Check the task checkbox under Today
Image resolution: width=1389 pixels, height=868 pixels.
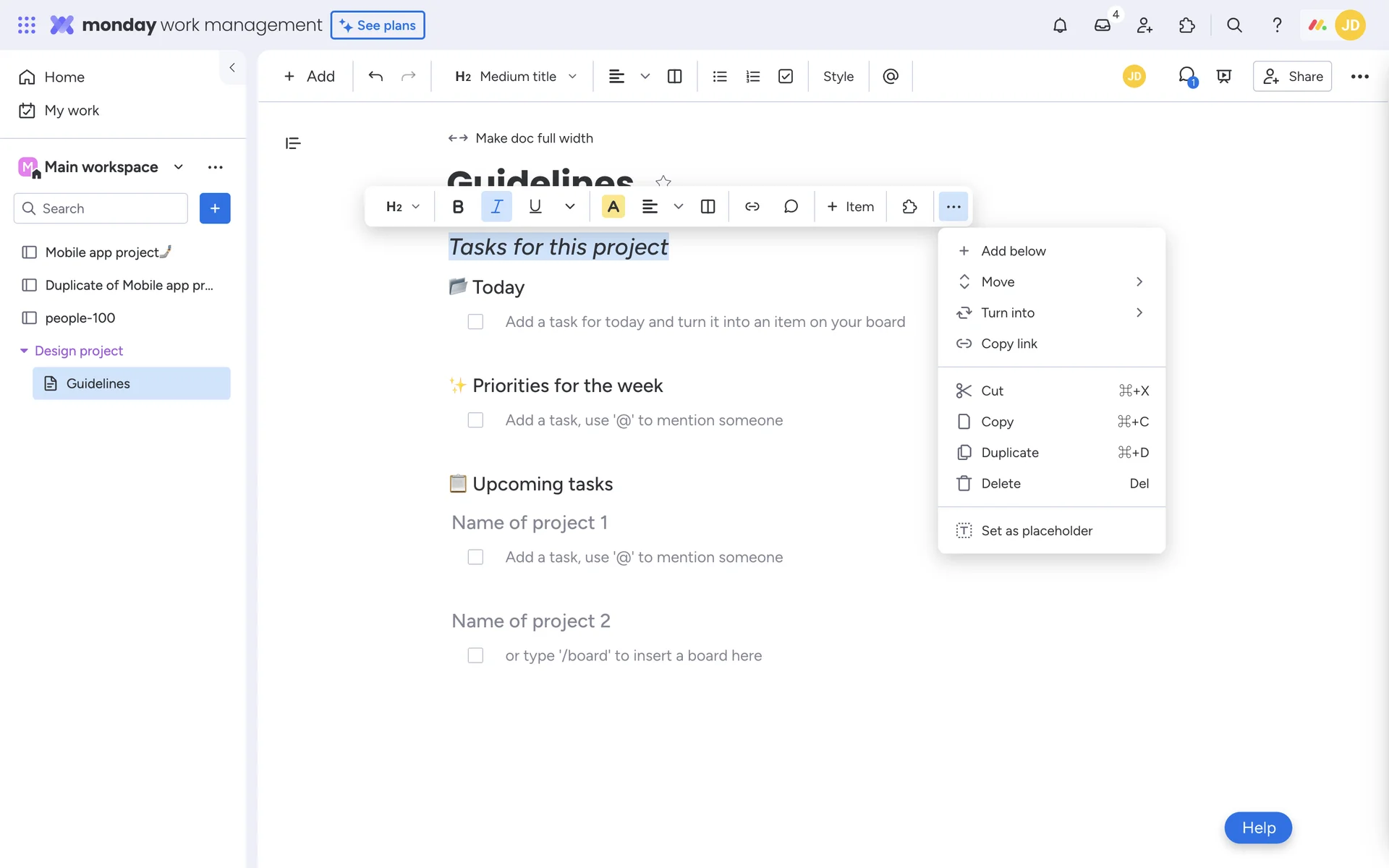click(x=475, y=322)
